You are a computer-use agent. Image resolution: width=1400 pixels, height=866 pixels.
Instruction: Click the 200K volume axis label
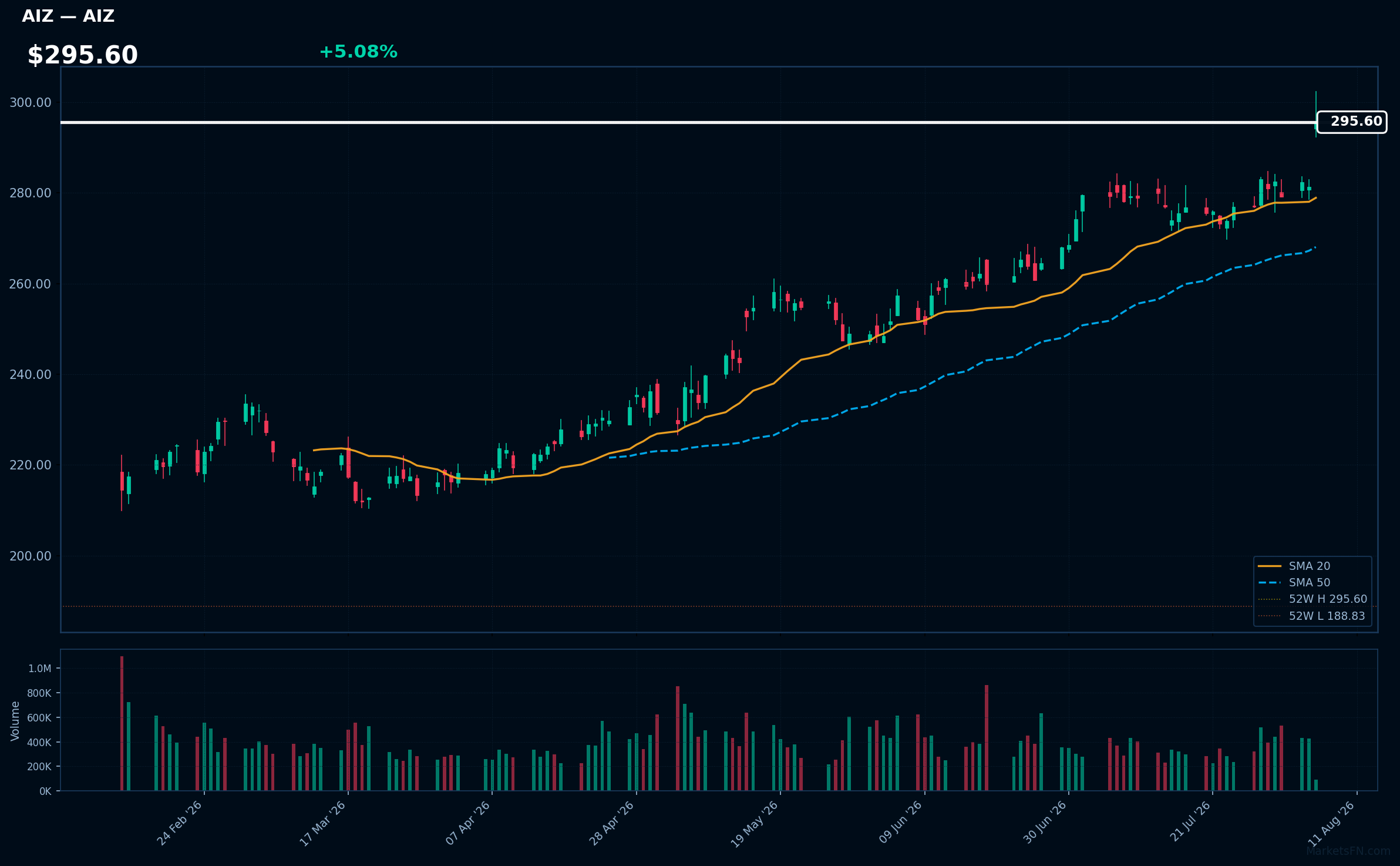pos(39,767)
